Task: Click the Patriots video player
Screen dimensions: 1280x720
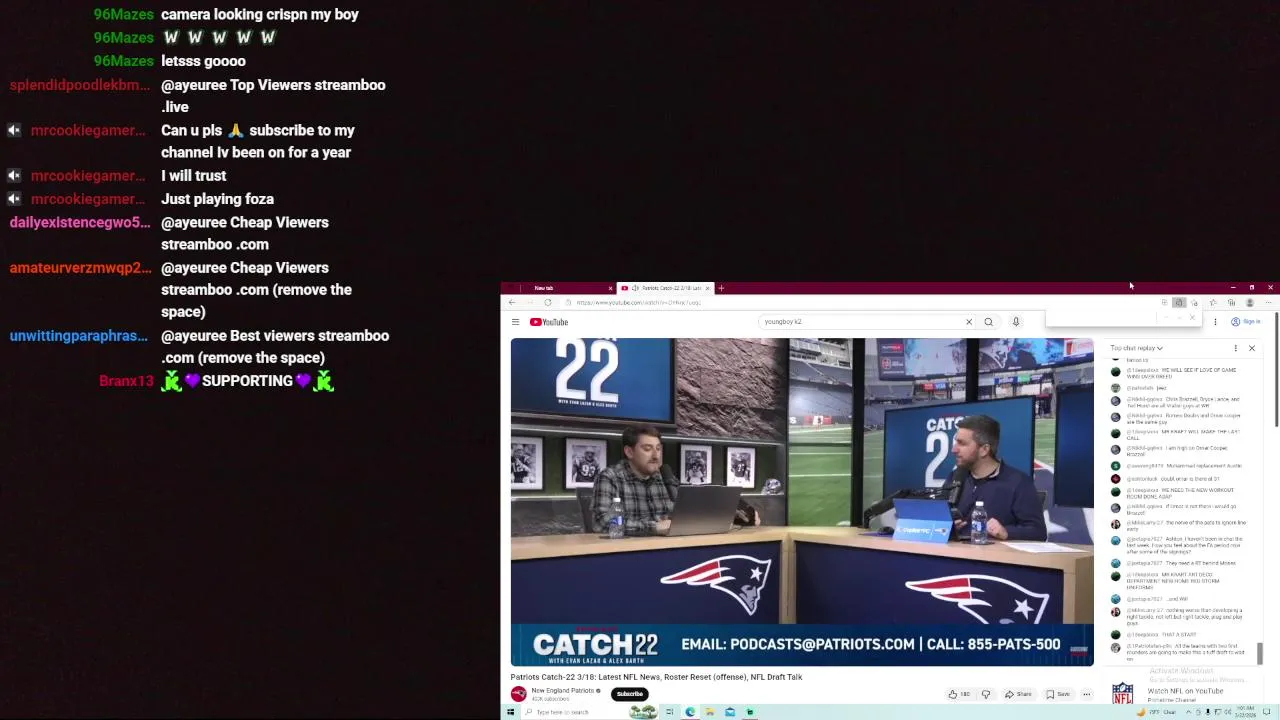Action: click(802, 502)
